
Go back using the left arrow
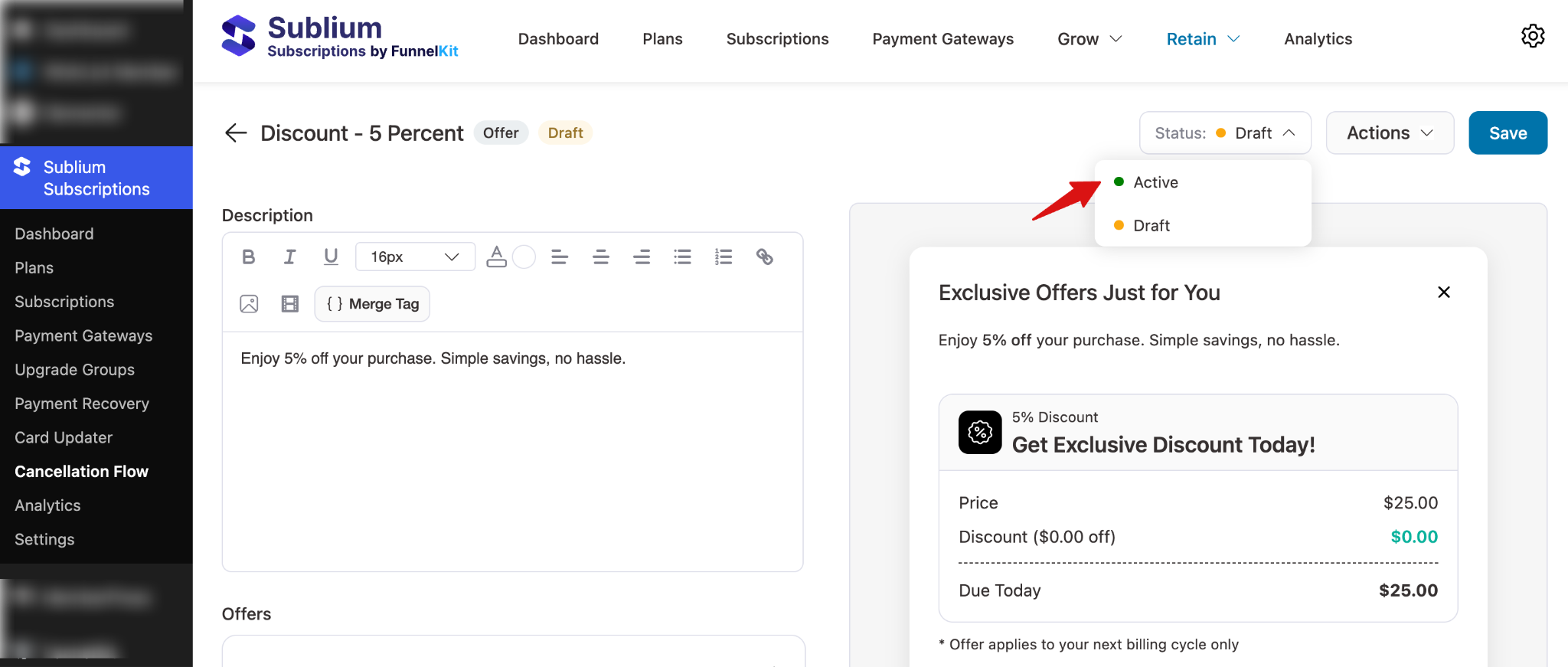point(236,133)
